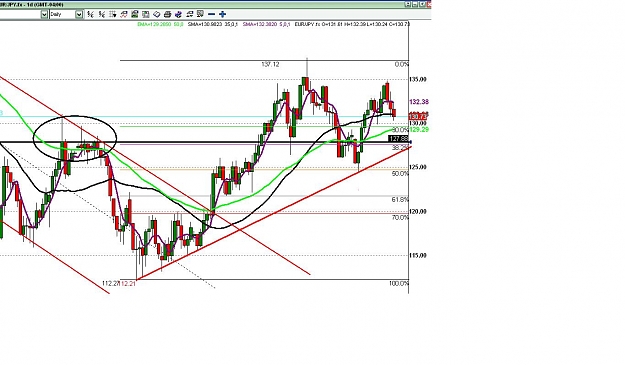The width and height of the screenshot is (625, 365).
Task: Select the green SMA 129.2850 indicator label
Action: click(x=160, y=24)
